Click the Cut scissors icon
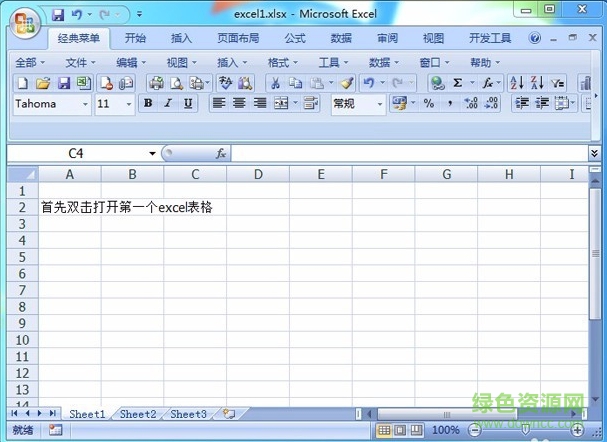The height and width of the screenshot is (442, 607). click(275, 83)
